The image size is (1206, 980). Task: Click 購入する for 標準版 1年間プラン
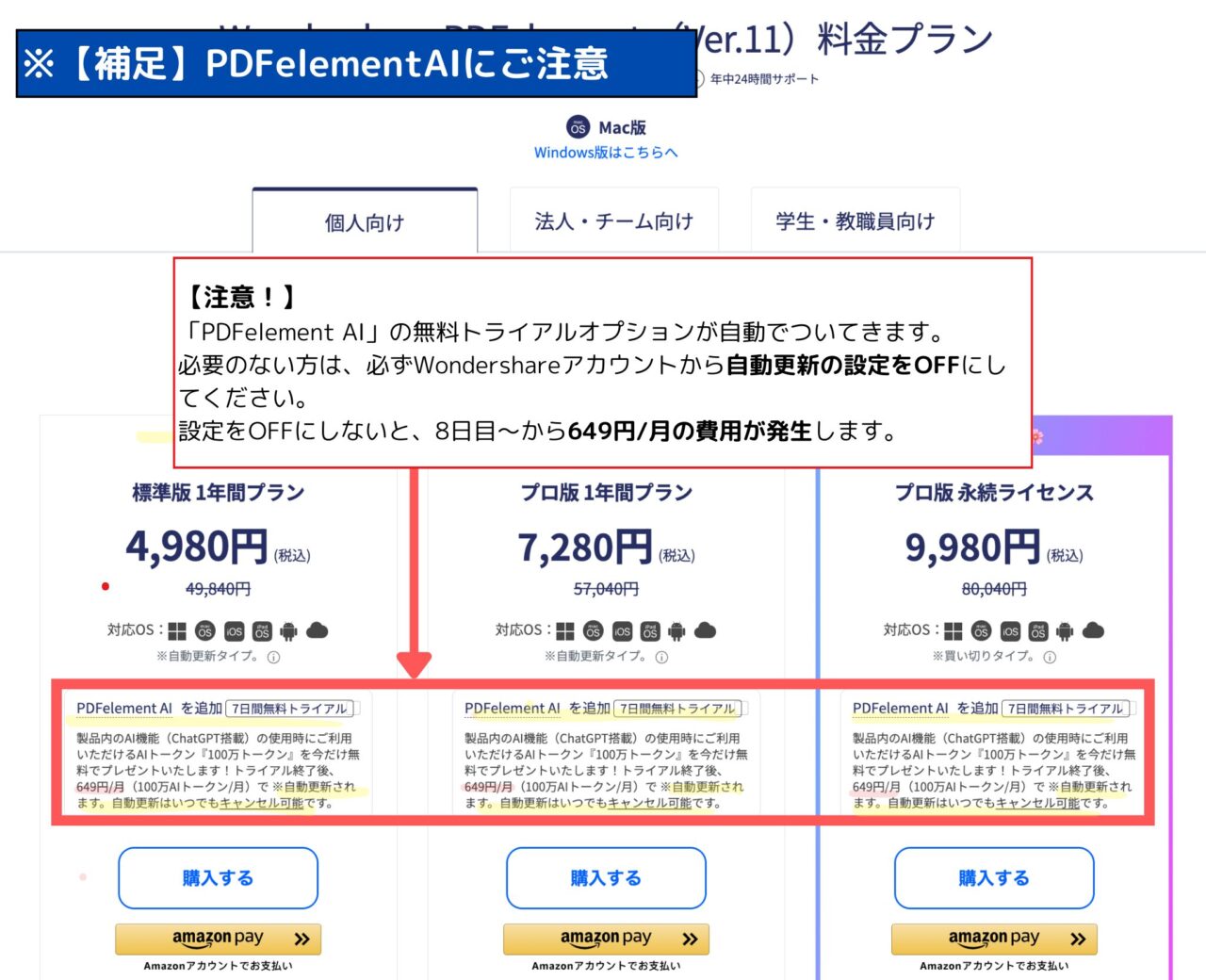pos(218,878)
